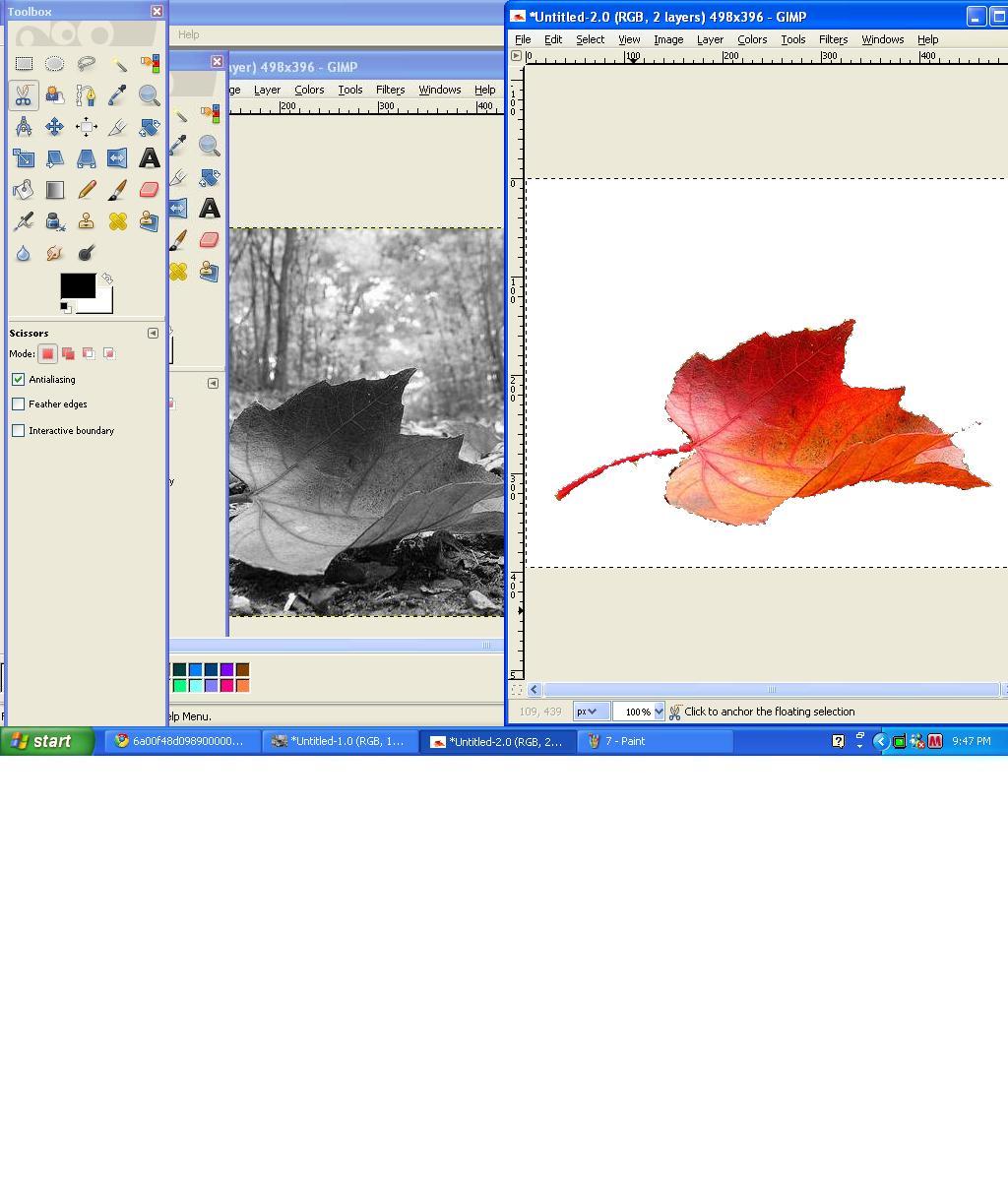1008x1177 pixels.
Task: Set Scissors mode to subtract from selection
Action: pos(89,353)
